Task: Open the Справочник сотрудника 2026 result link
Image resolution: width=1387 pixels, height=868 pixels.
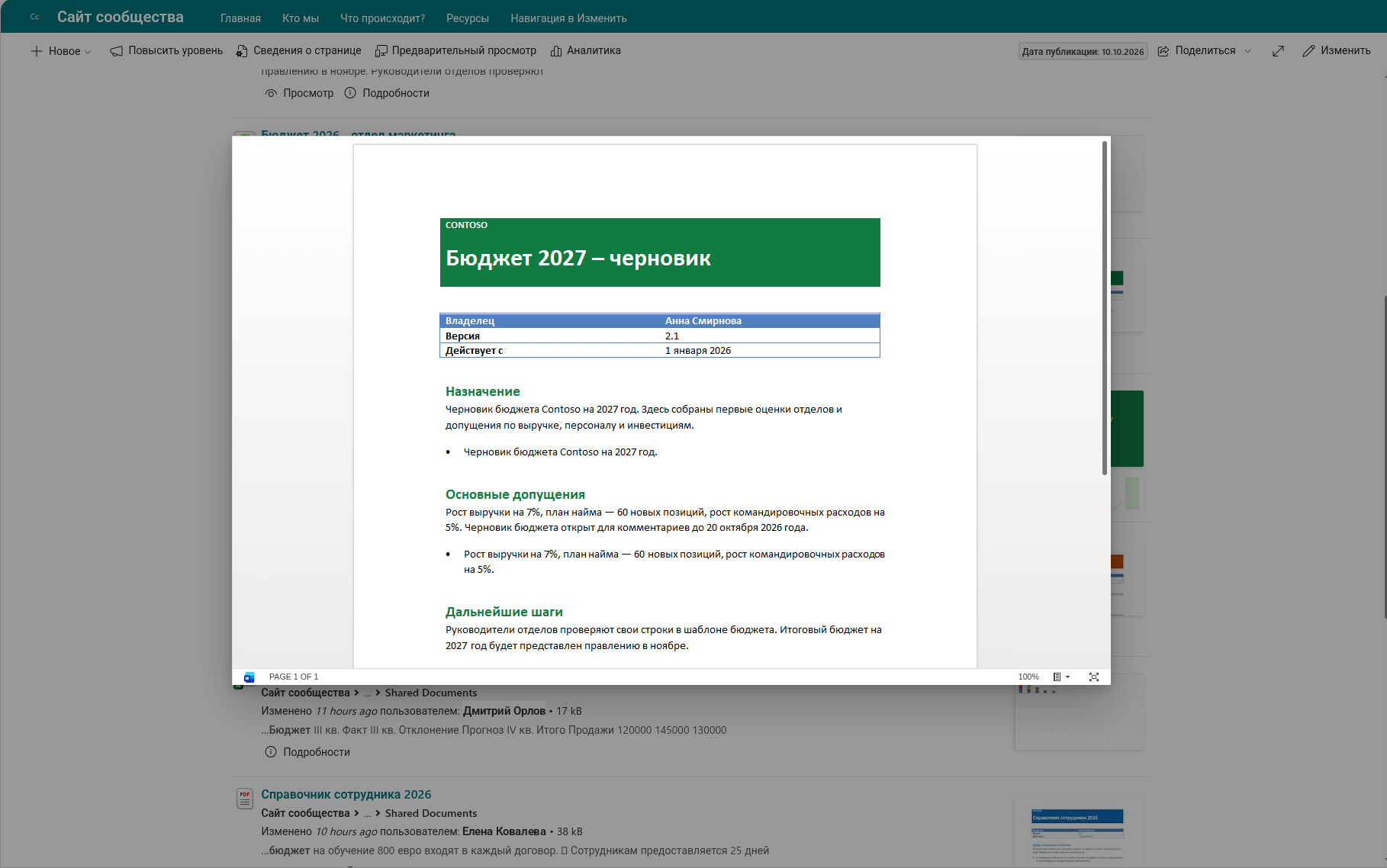Action: click(346, 795)
